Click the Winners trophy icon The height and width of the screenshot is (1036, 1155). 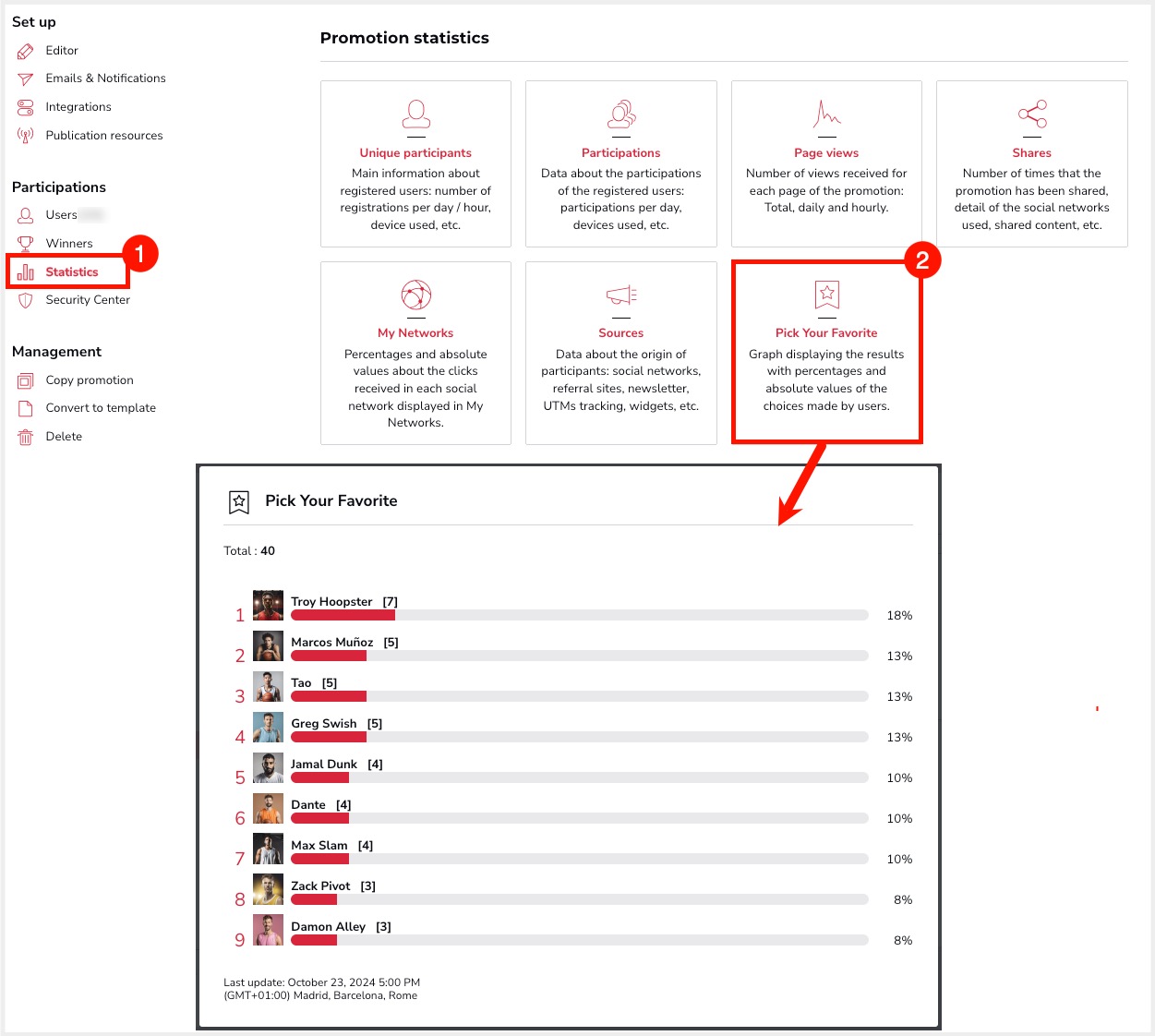click(25, 244)
